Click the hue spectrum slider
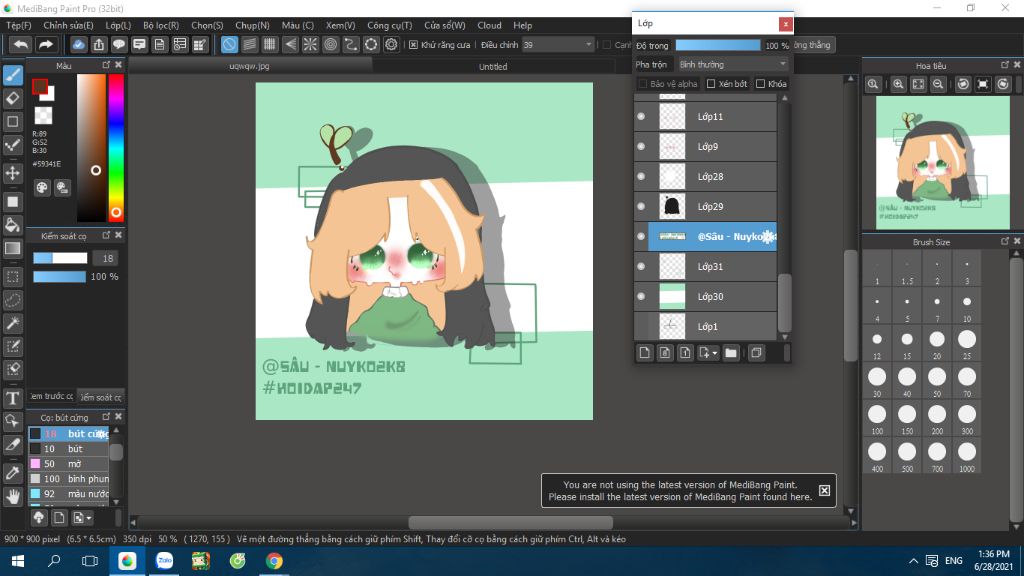The width and height of the screenshot is (1024, 576). tap(116, 148)
